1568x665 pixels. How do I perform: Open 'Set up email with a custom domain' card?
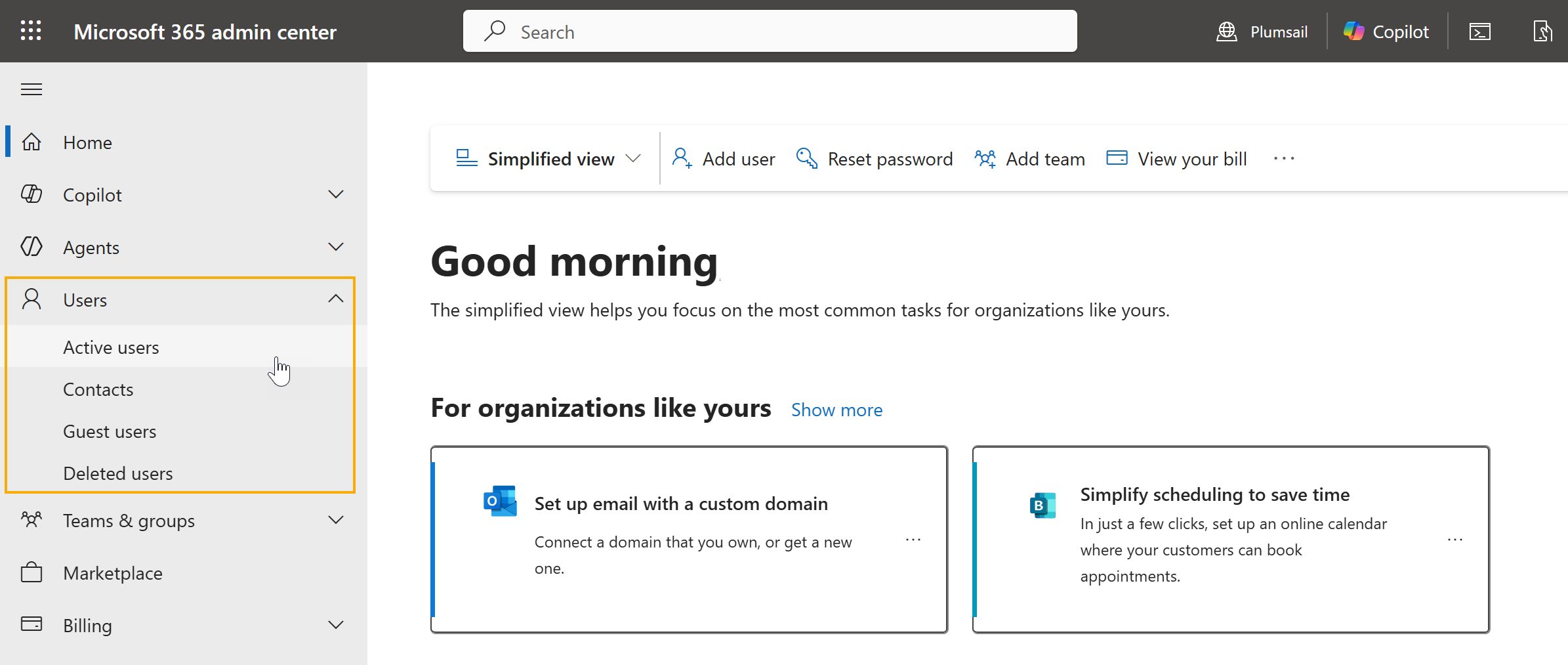[689, 539]
